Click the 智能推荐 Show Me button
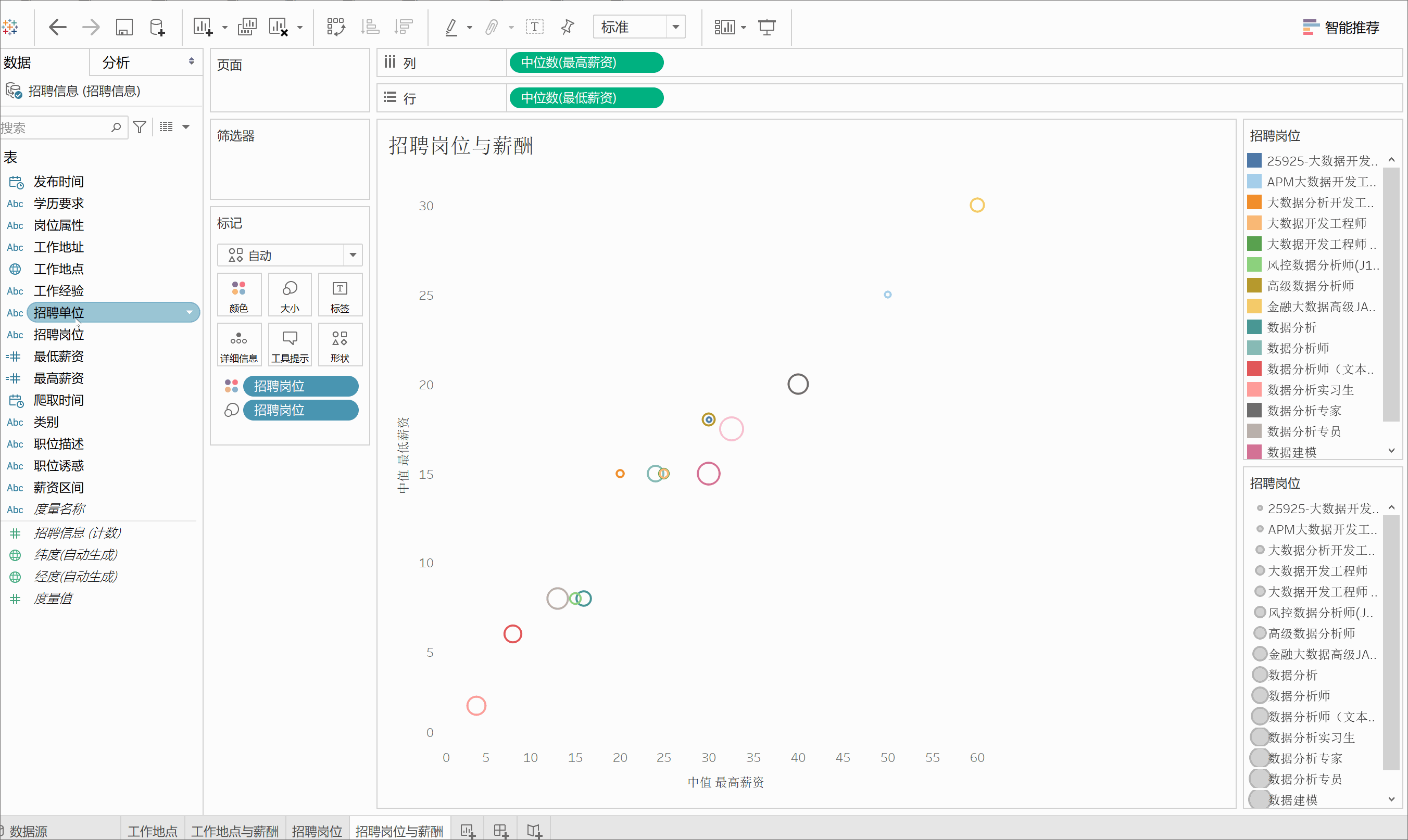 coord(1342,27)
